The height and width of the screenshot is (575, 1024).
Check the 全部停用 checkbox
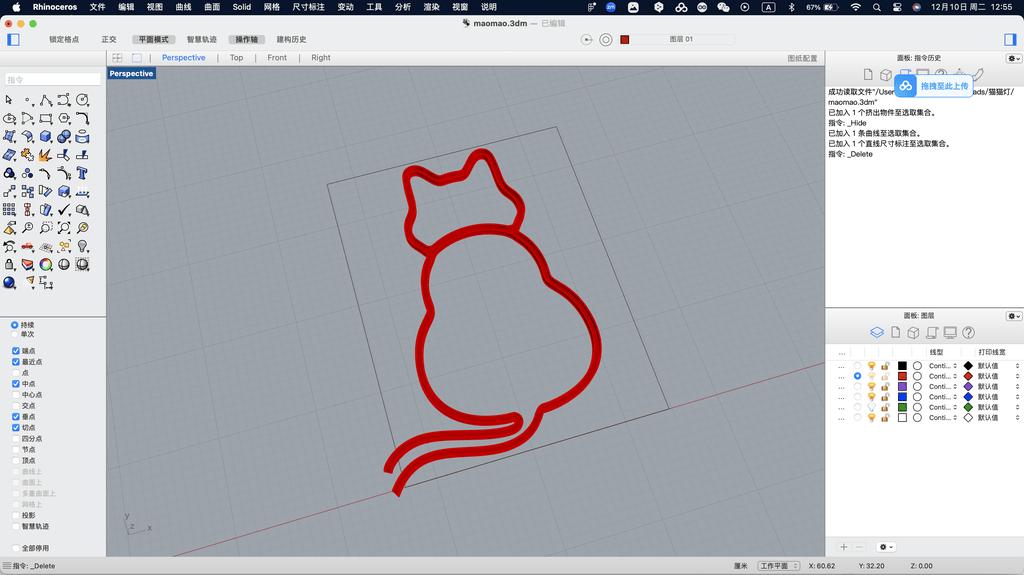point(16,548)
